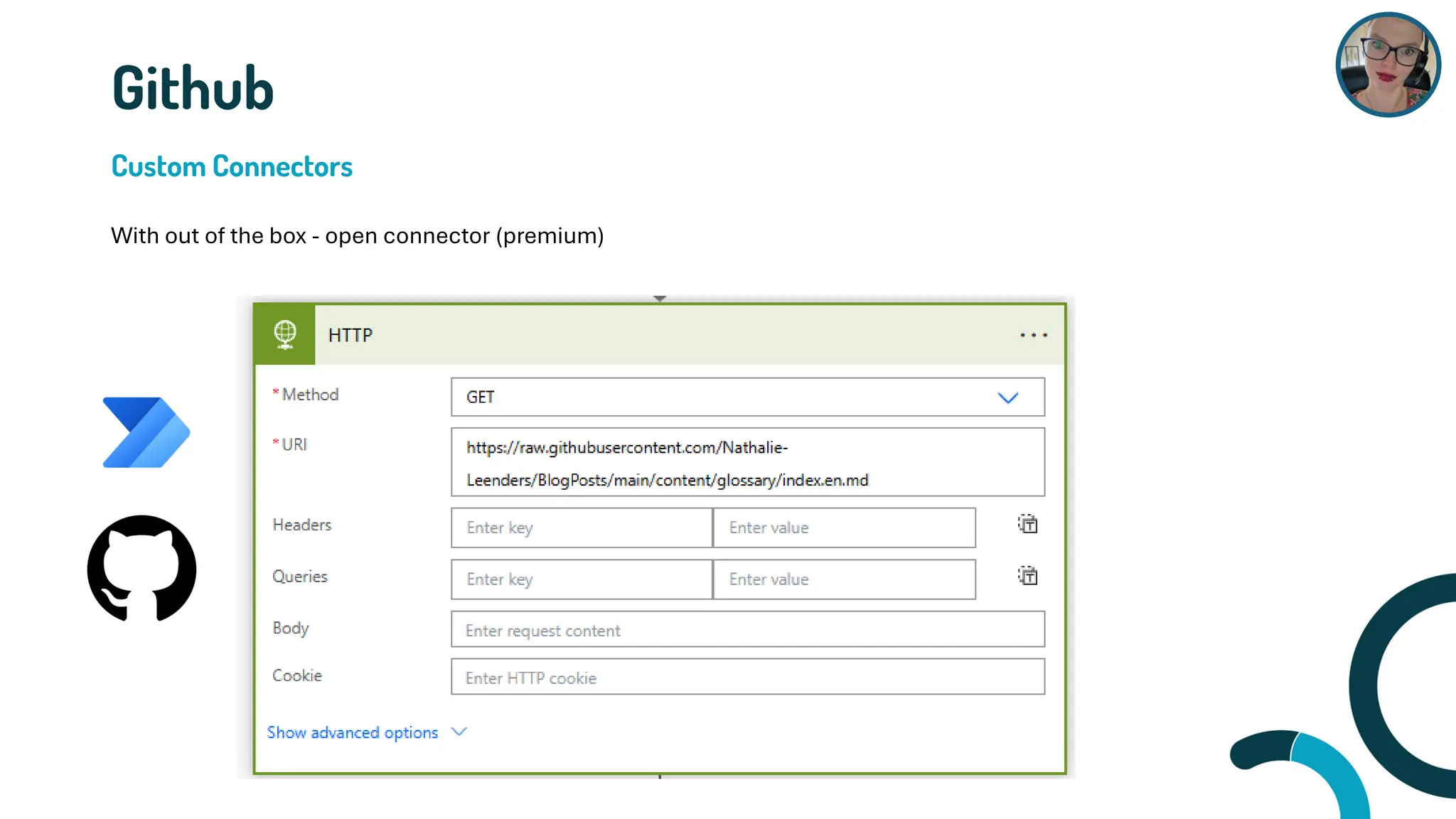Click the Github slide heading

click(x=193, y=87)
